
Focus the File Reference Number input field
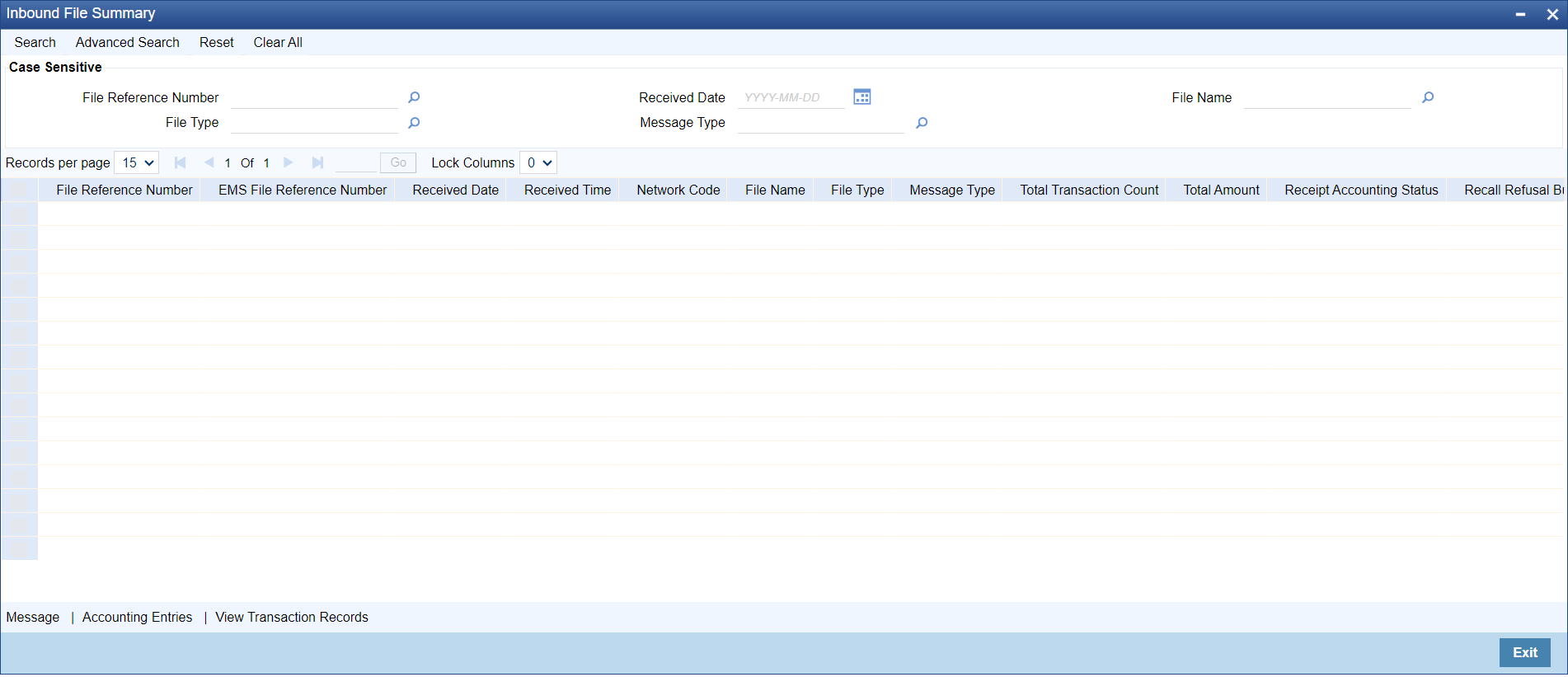tap(314, 97)
